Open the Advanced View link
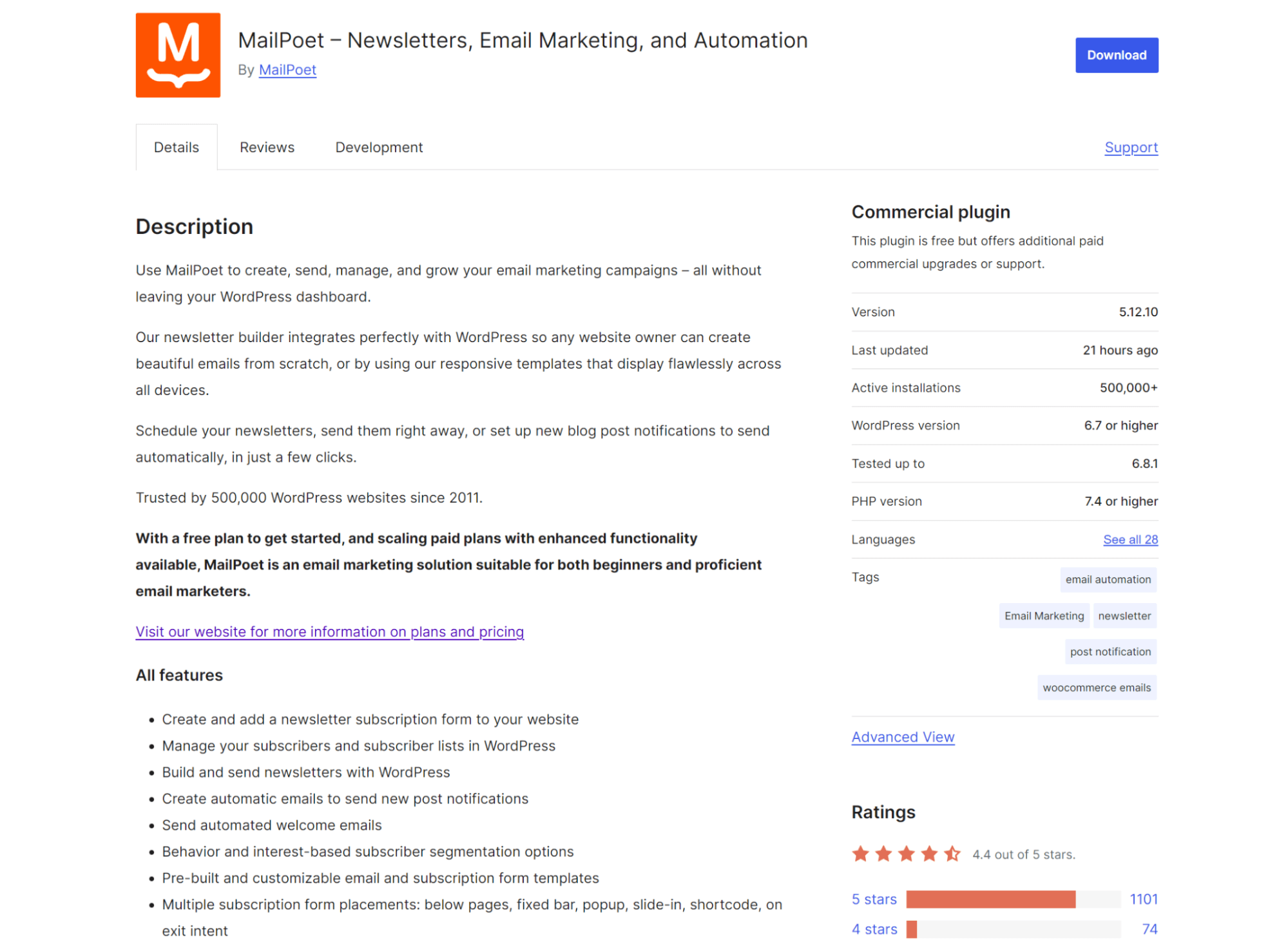The width and height of the screenshot is (1288, 942). (x=903, y=737)
